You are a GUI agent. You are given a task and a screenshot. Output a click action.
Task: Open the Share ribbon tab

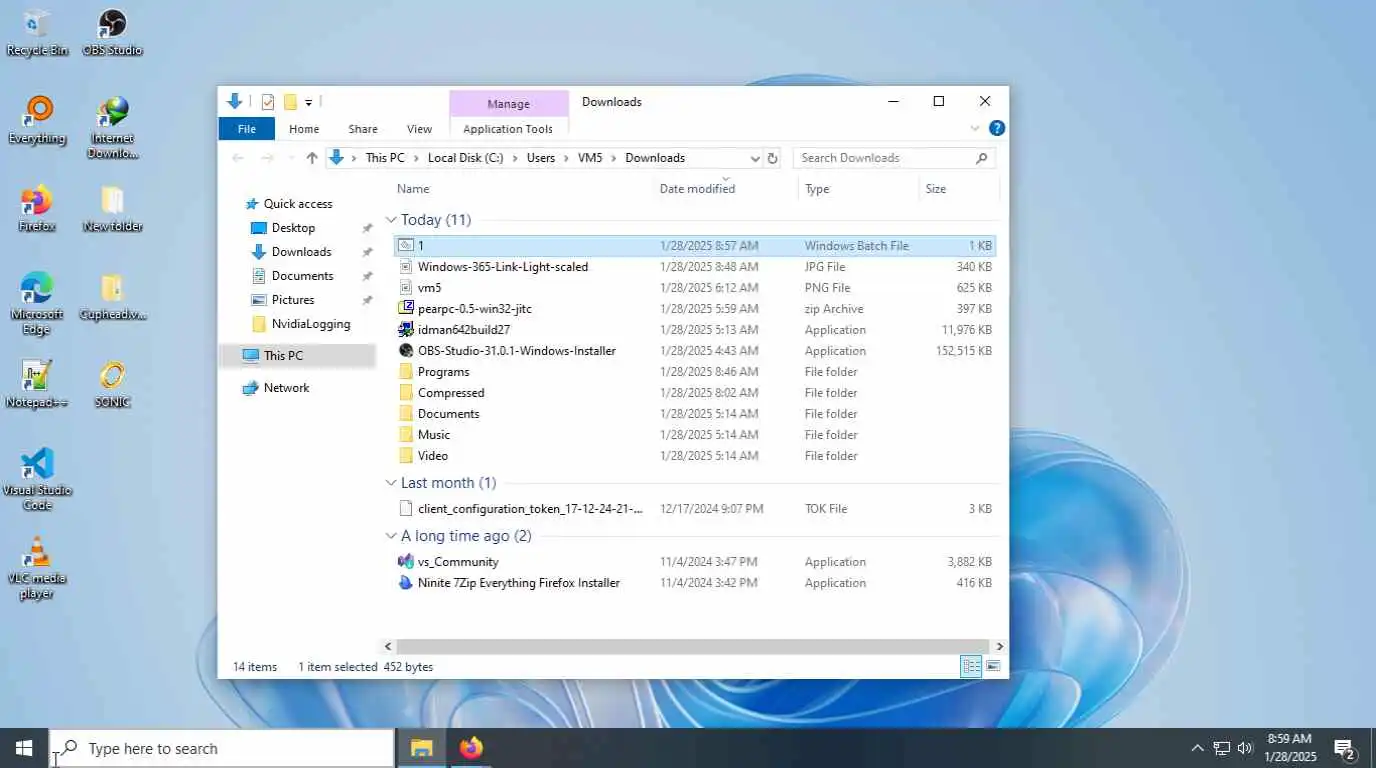point(363,129)
